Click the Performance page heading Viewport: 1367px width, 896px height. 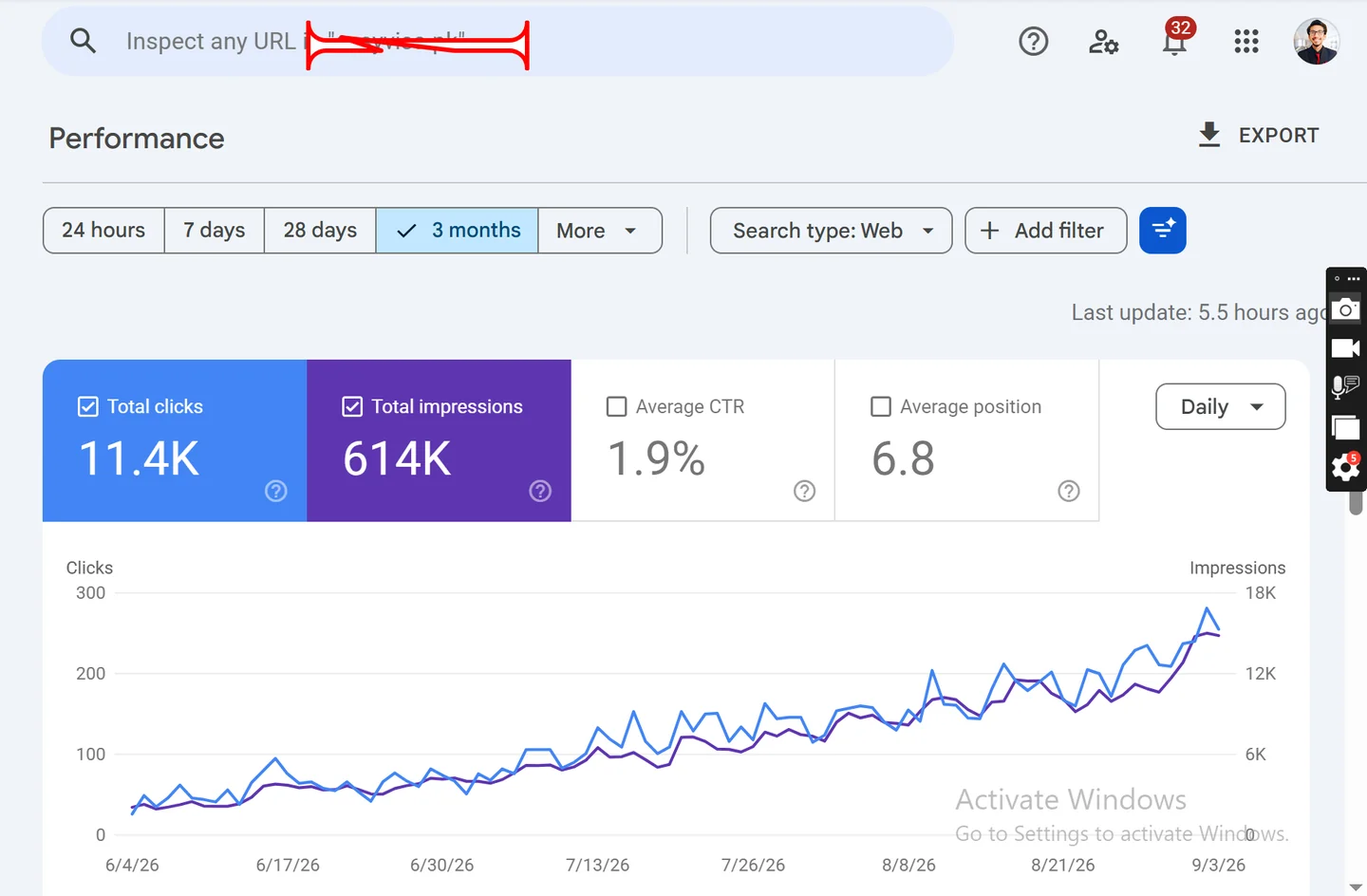tap(137, 139)
